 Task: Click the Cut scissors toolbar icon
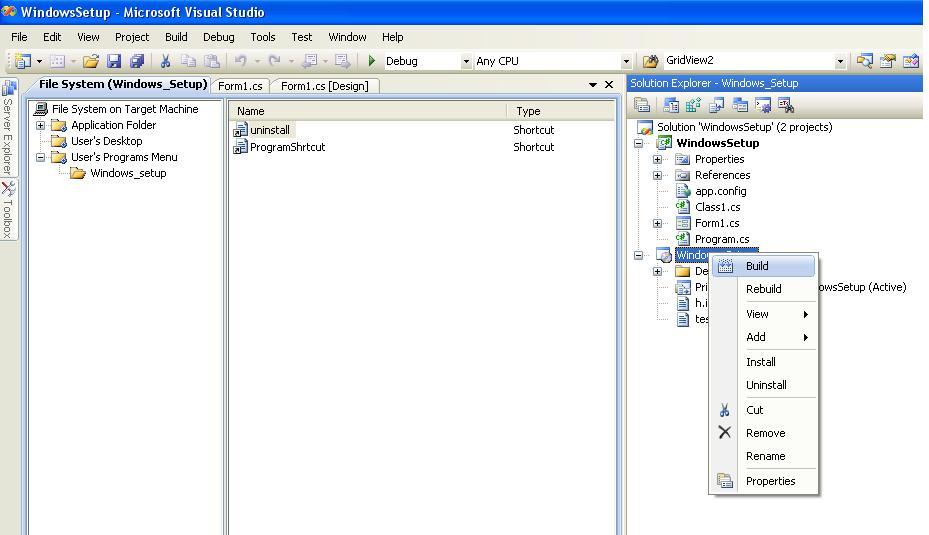click(165, 60)
